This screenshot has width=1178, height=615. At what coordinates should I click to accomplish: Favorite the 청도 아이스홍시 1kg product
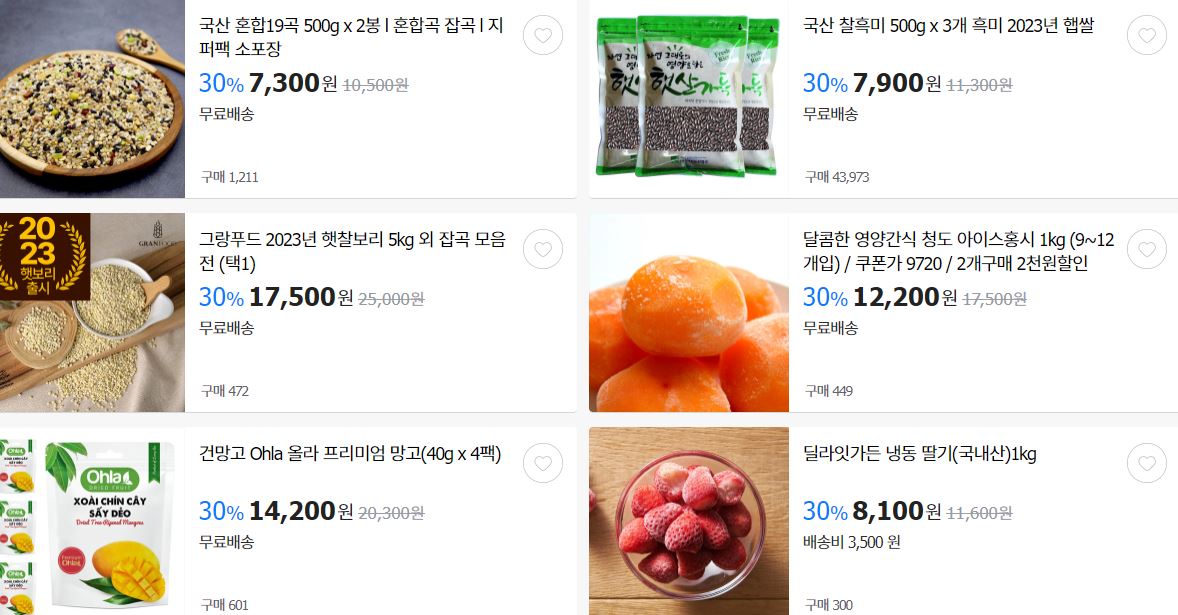[x=1146, y=249]
